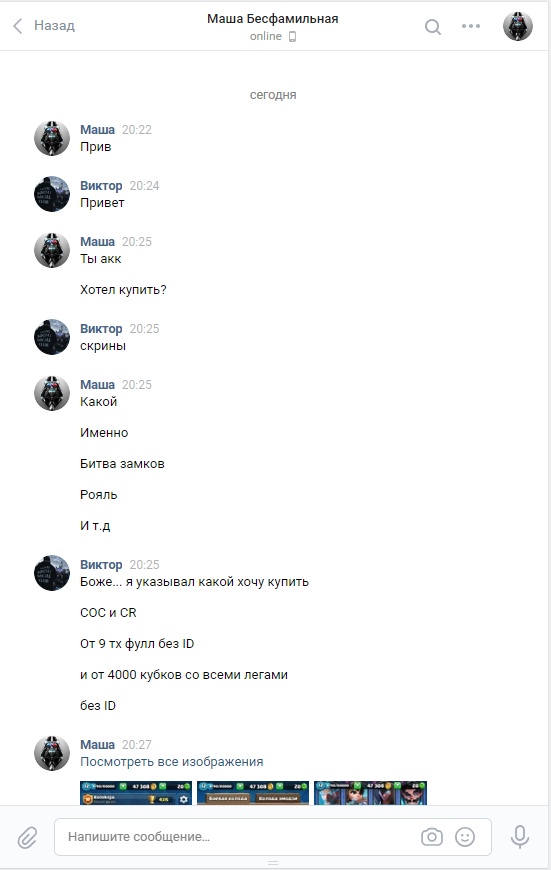Image resolution: width=551 pixels, height=870 pixels.
Task: Click the camera photo icon
Action: 432,837
